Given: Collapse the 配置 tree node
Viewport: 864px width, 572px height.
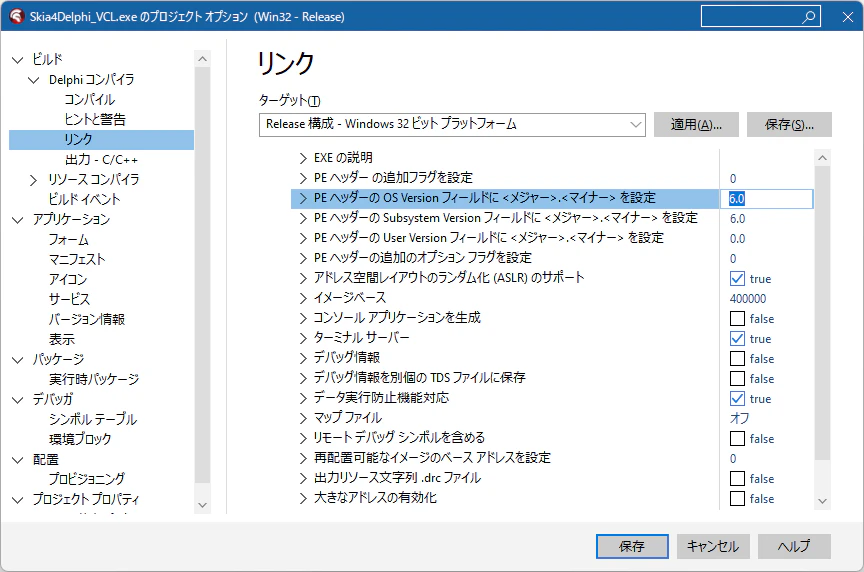Looking at the screenshot, I should pyautogui.click(x=18, y=460).
